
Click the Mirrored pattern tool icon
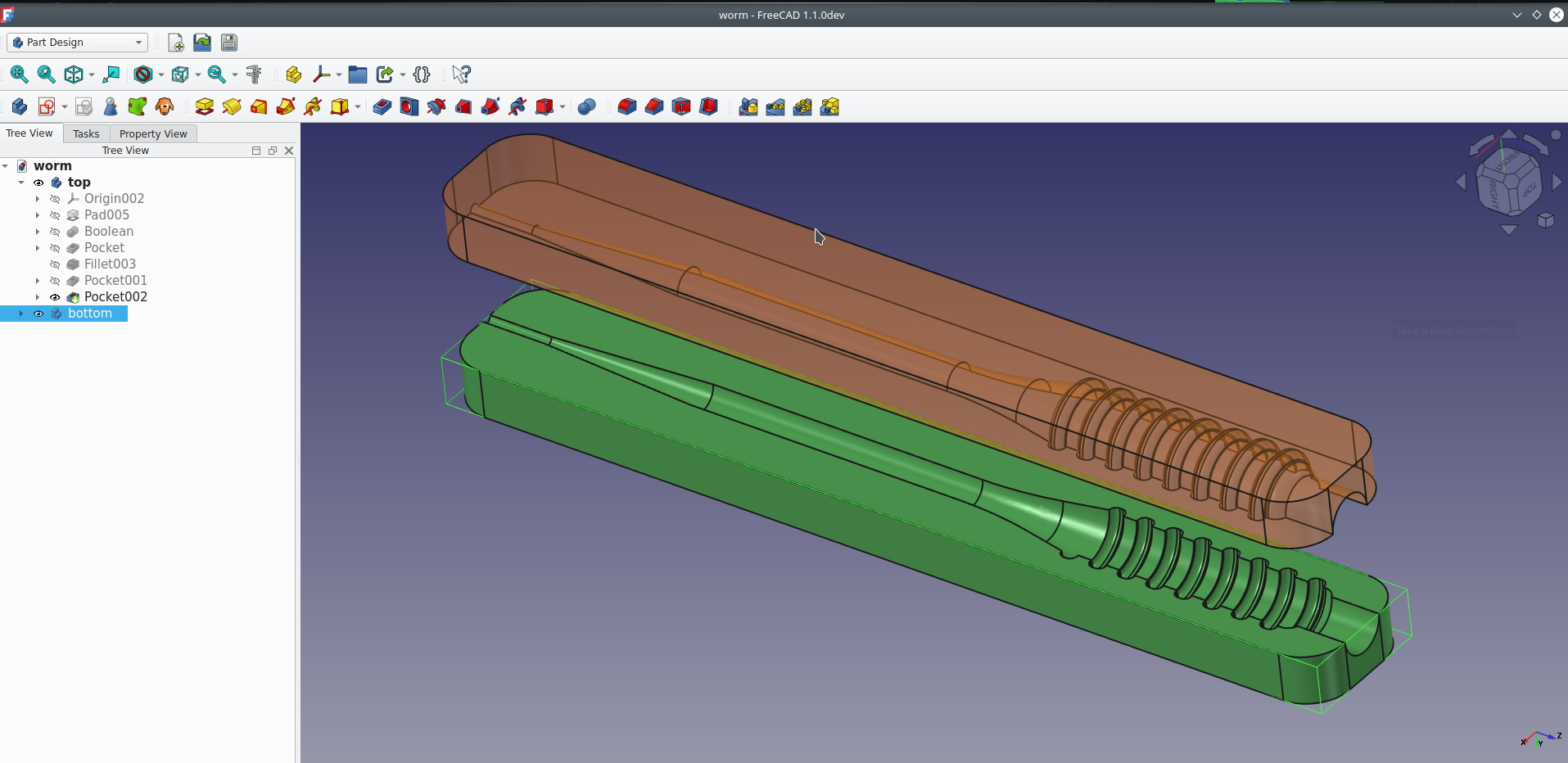coord(748,106)
